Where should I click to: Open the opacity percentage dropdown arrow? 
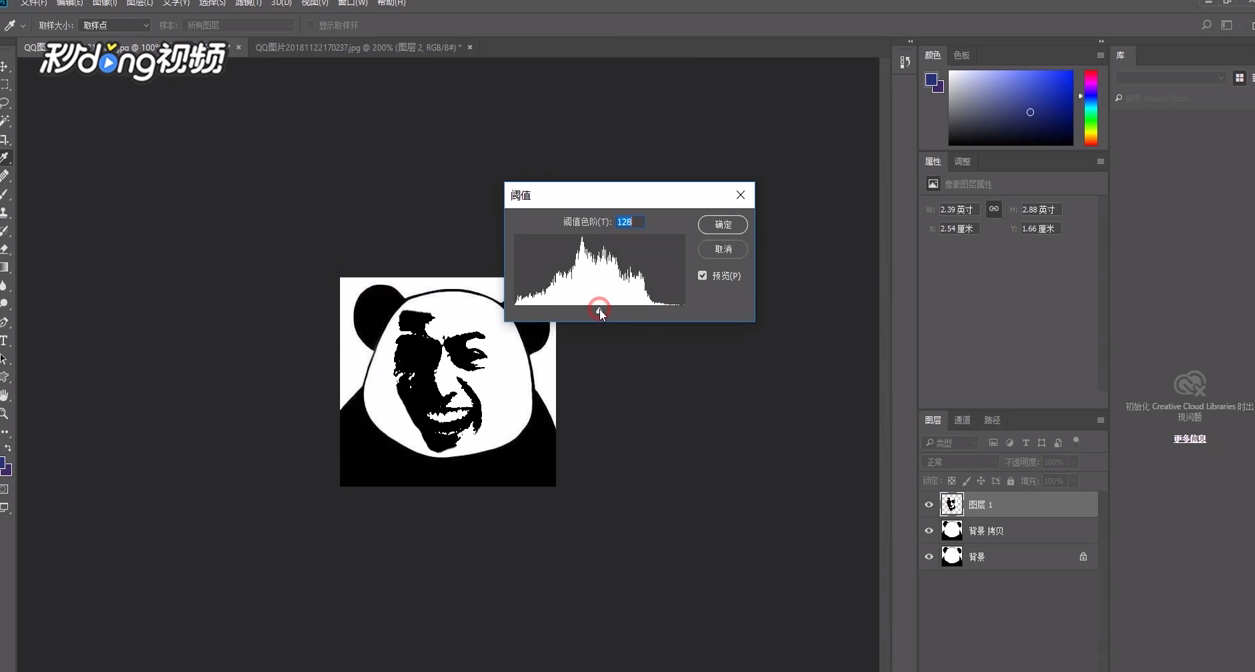point(1072,462)
